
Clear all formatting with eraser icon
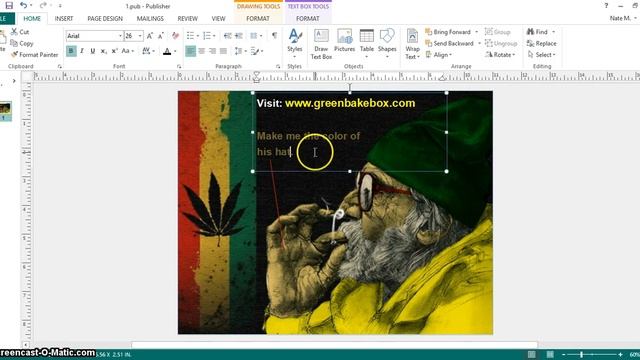click(176, 36)
